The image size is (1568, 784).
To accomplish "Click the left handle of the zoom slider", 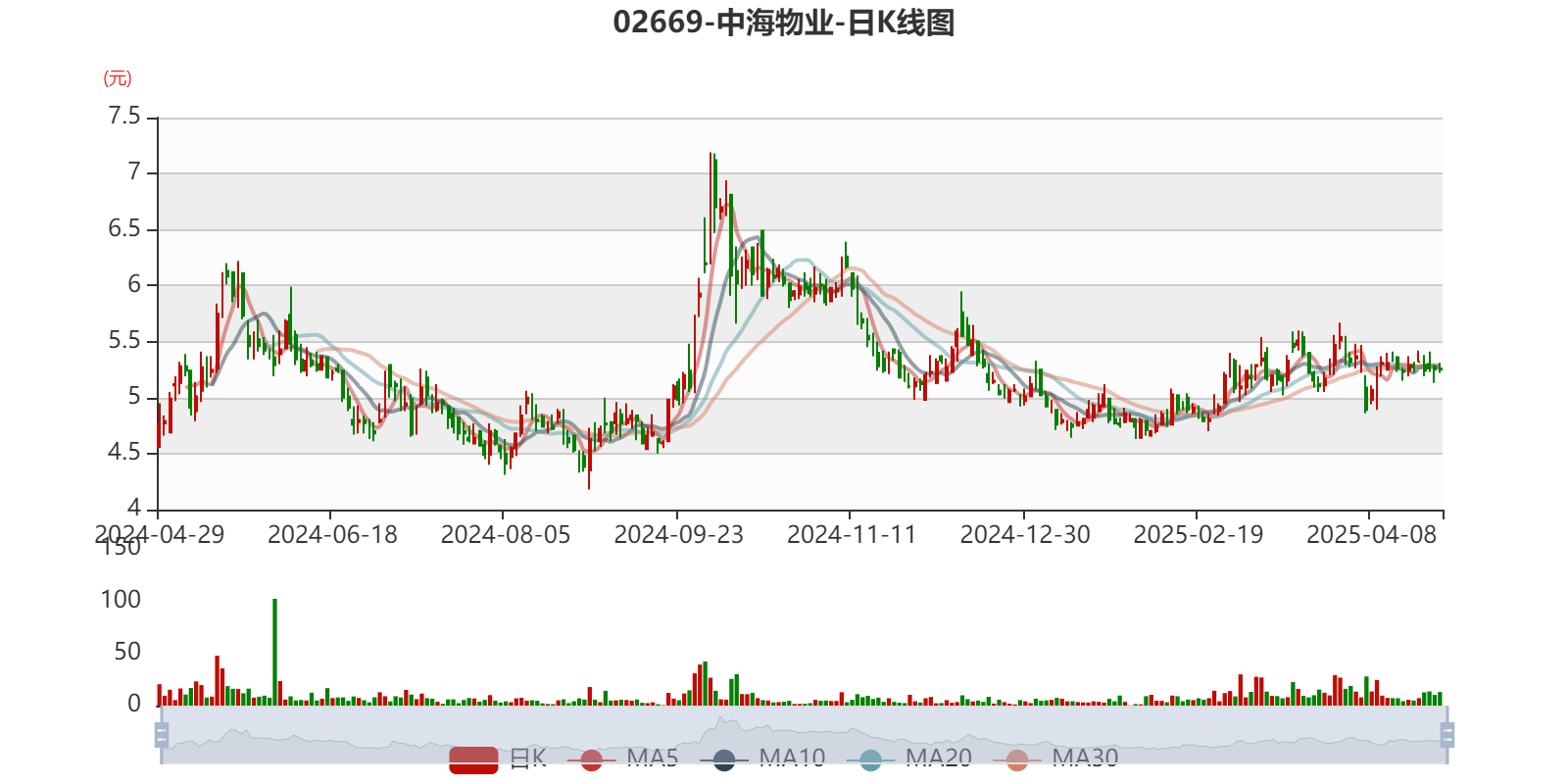I will pos(162,734).
